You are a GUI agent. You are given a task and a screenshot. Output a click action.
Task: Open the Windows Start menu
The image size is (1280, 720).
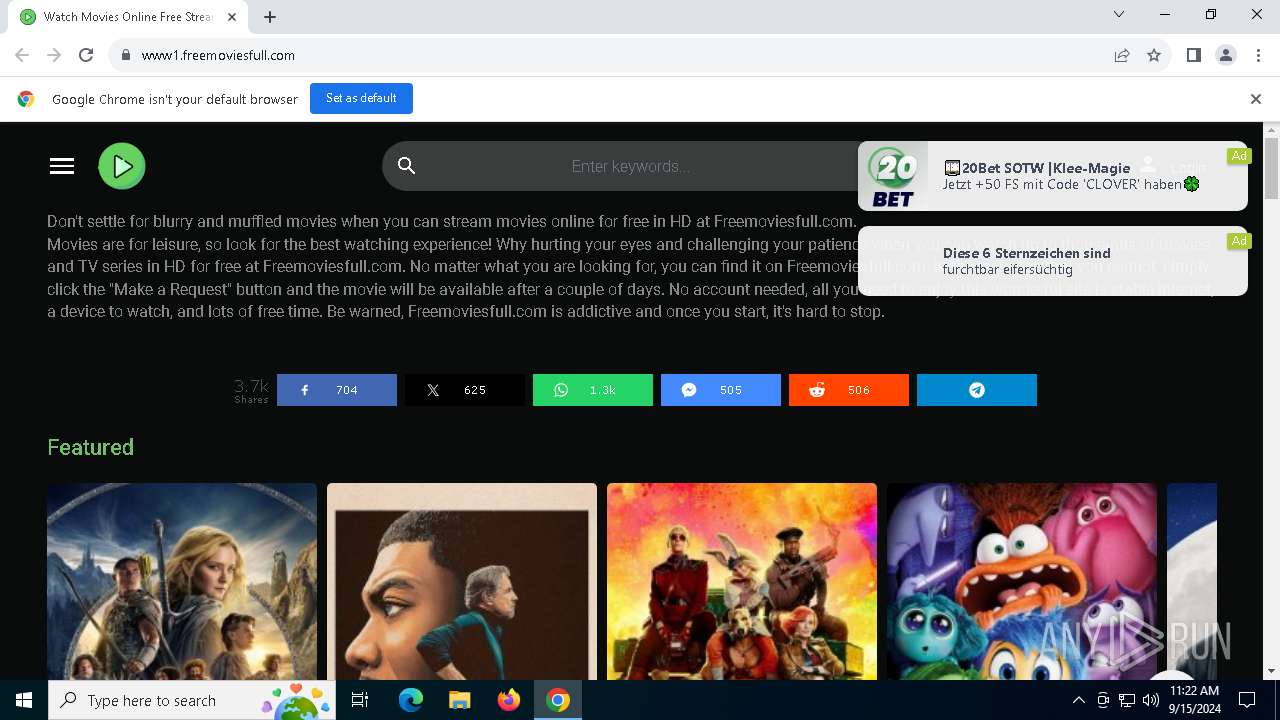[24, 700]
